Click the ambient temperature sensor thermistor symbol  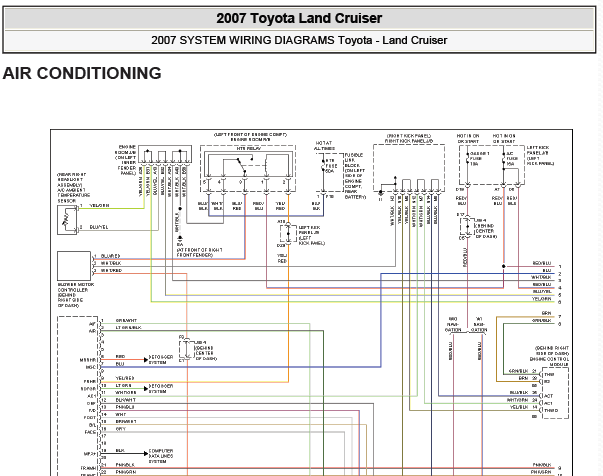coord(67,220)
